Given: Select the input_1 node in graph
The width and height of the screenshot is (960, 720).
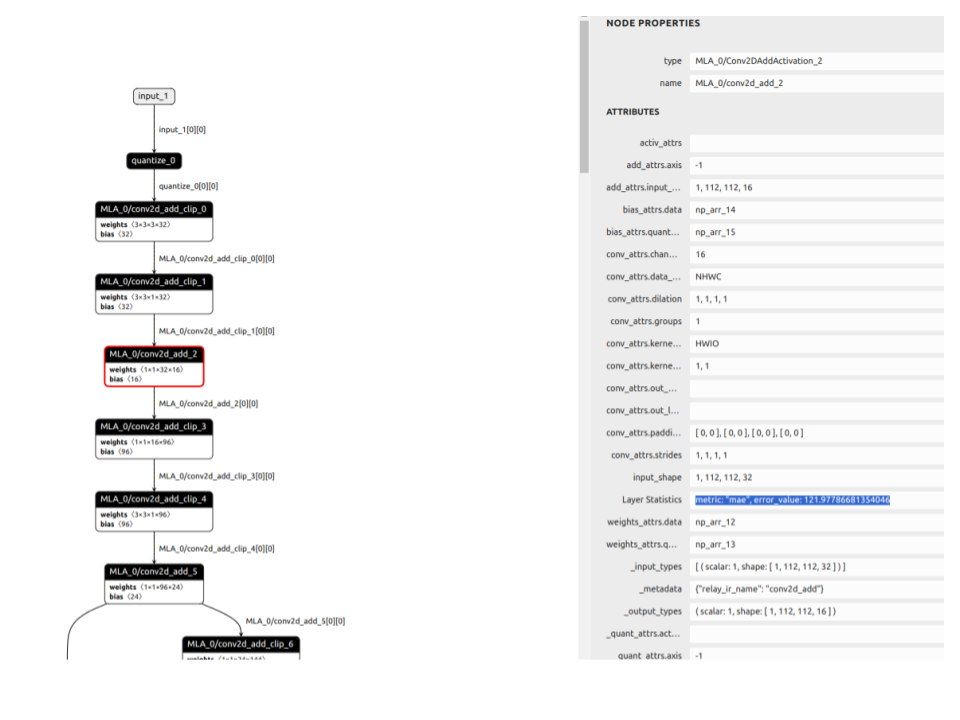Looking at the screenshot, I should click(x=154, y=96).
